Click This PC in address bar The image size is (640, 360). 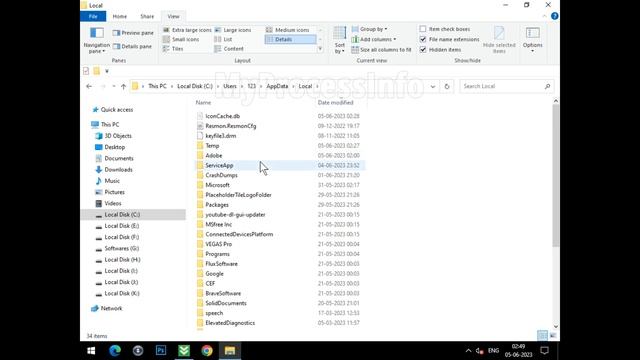tap(157, 86)
